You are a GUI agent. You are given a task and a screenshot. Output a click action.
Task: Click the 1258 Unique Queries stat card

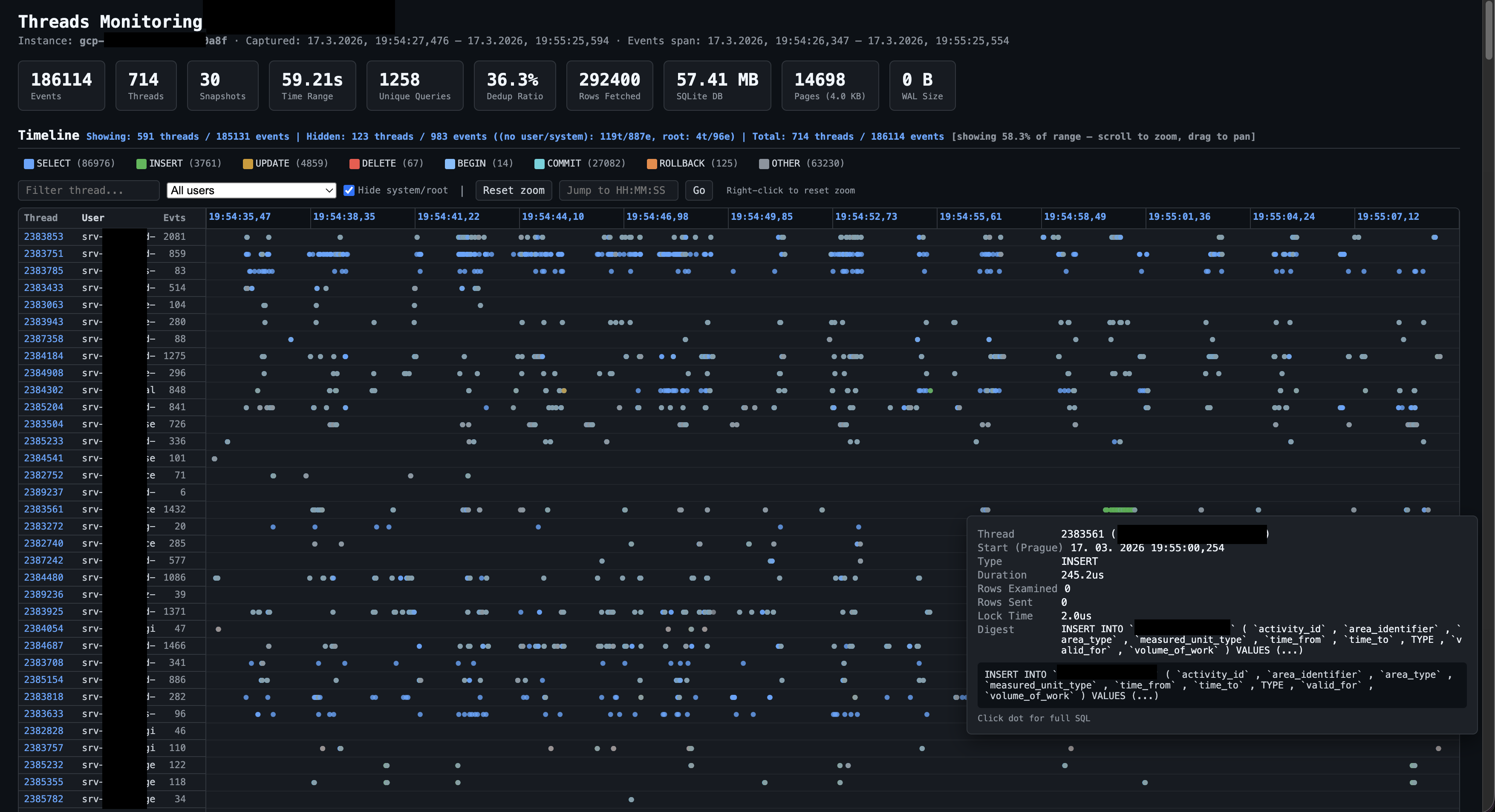pos(415,85)
